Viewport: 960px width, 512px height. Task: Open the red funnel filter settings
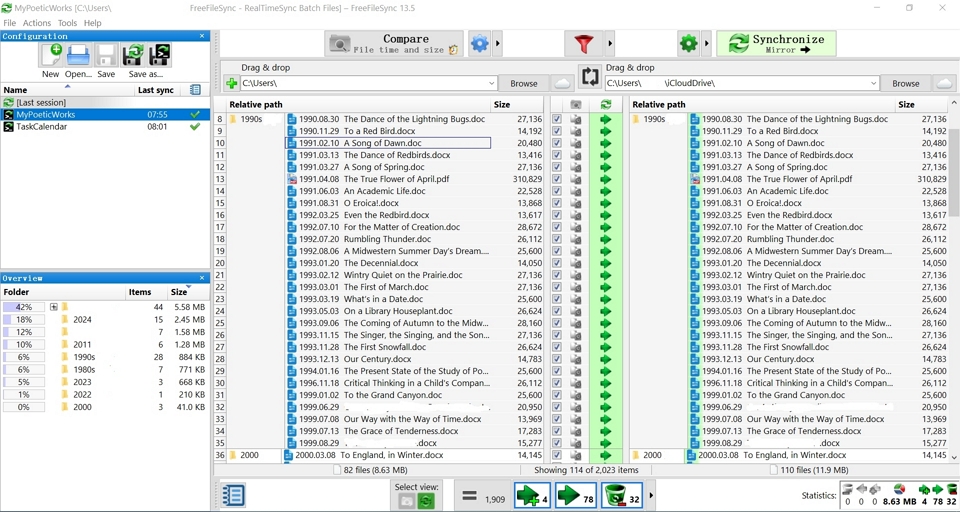[583, 43]
